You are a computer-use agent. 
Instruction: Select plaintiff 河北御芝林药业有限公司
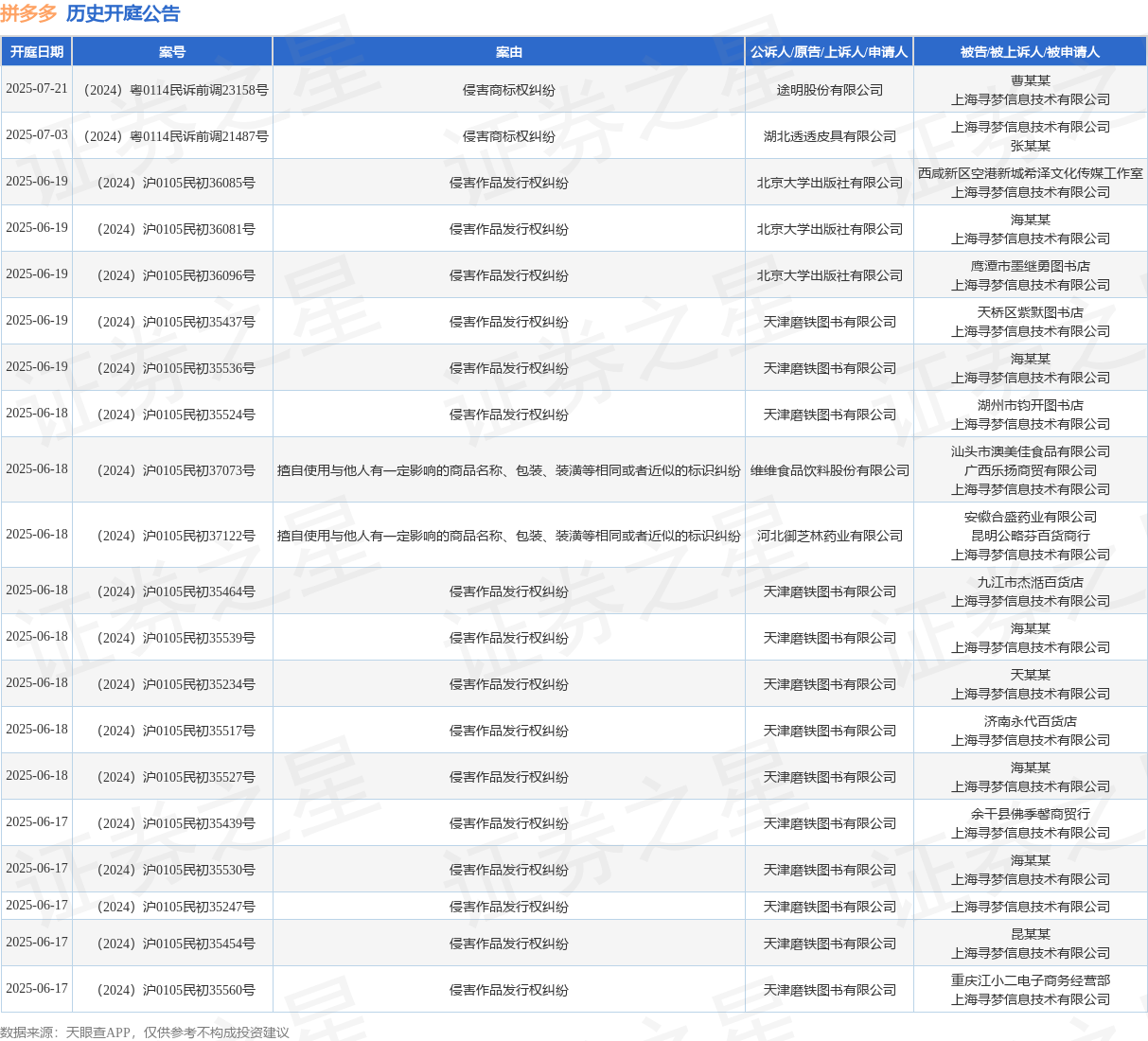coord(830,536)
